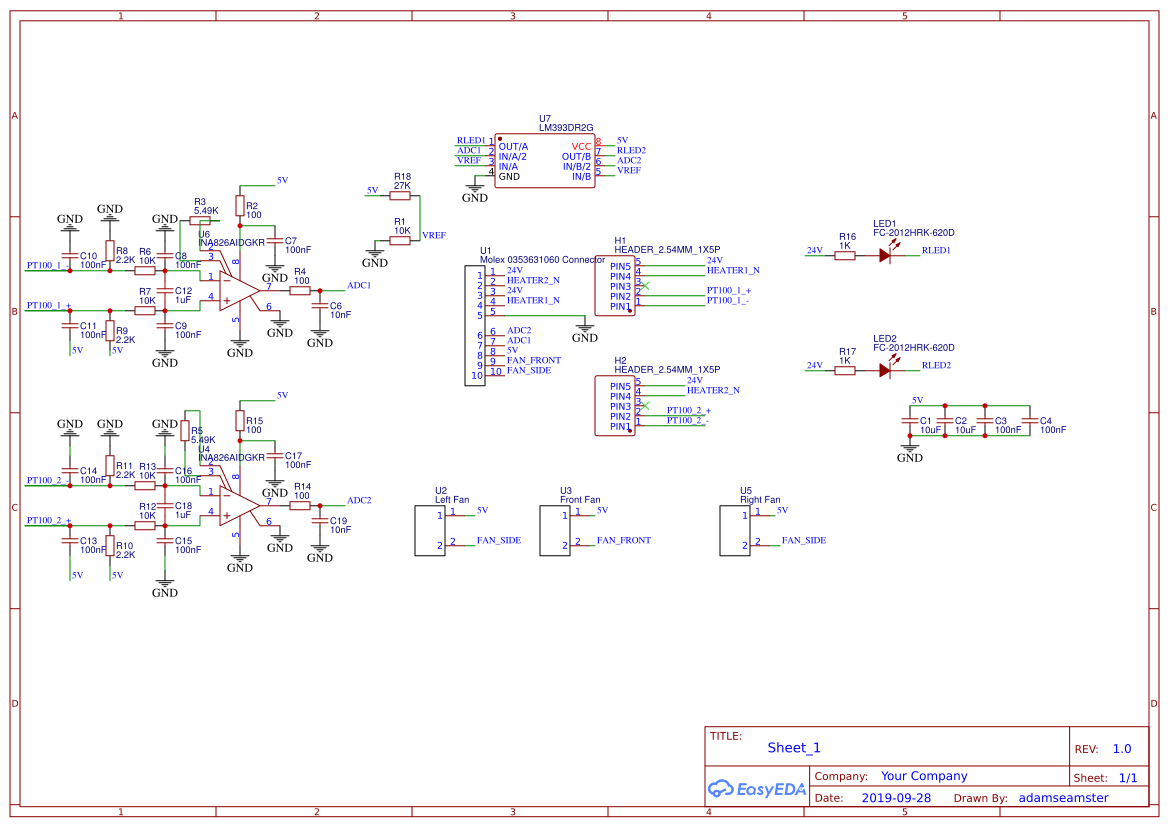Click the EasyEDA cloud logo

pyautogui.click(x=722, y=789)
